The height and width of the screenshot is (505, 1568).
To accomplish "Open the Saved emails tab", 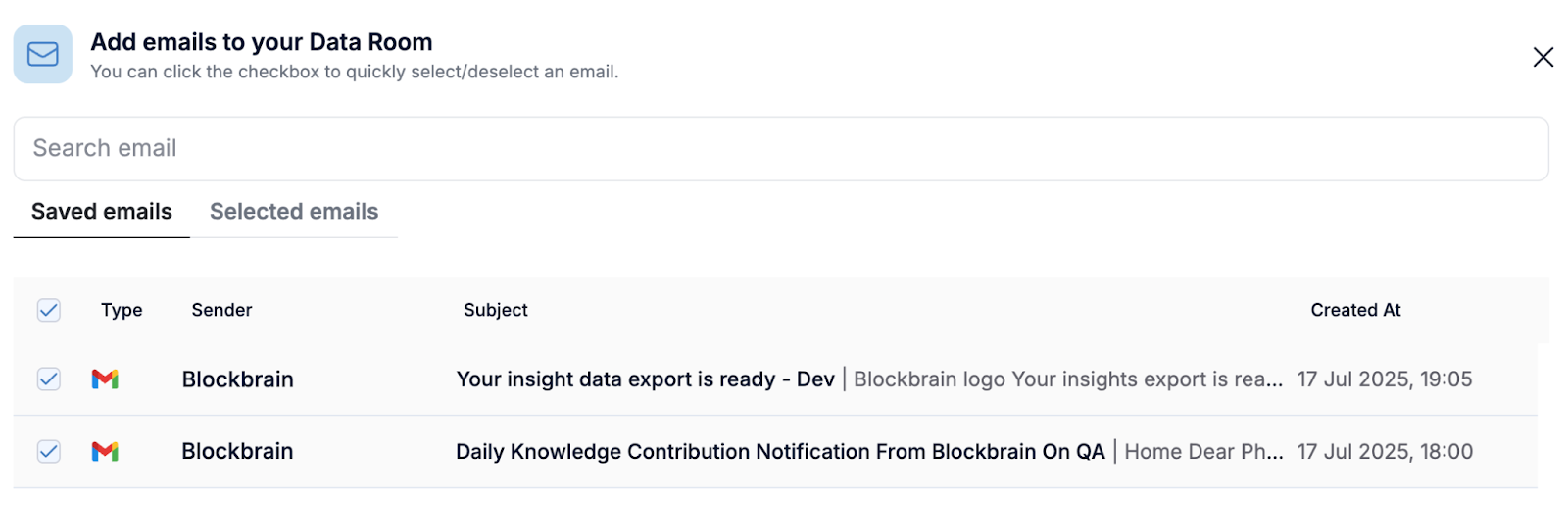I will (102, 211).
